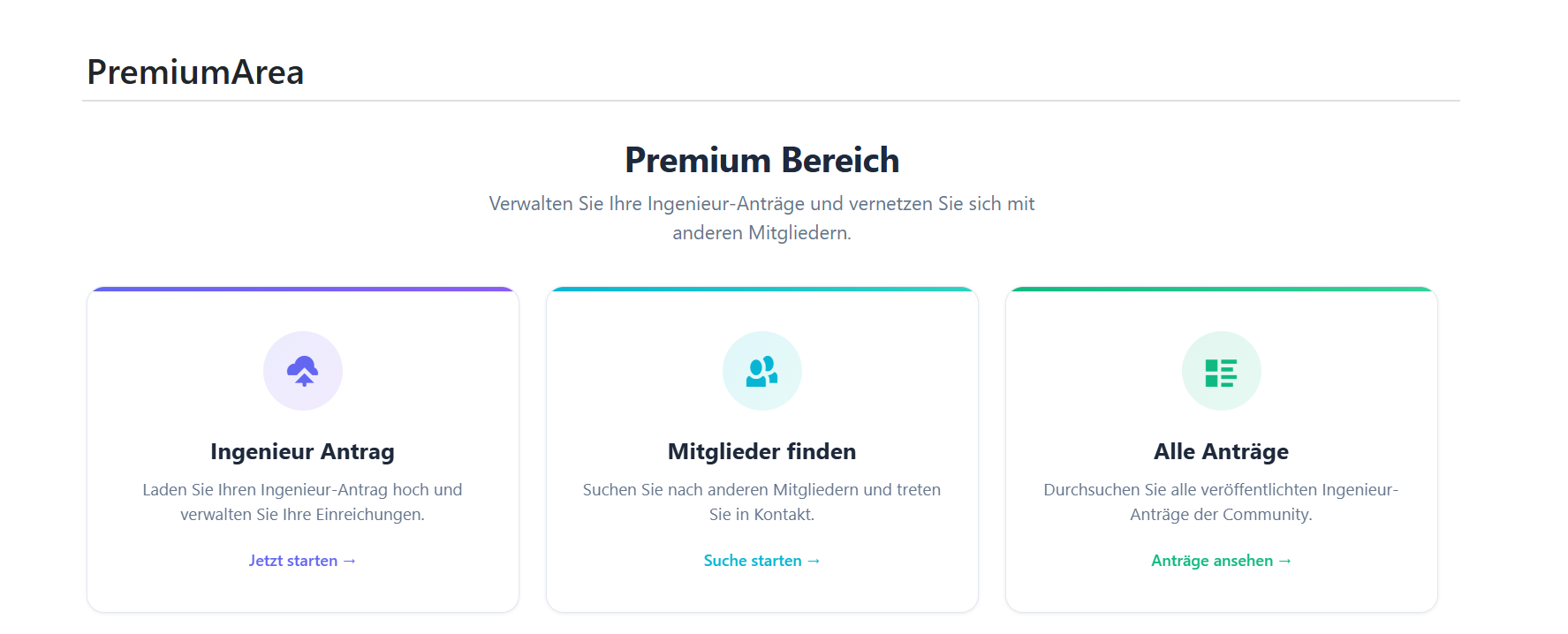Viewport: 1568px width, 634px height.
Task: Click the Premium Bereich heading
Action: (x=761, y=160)
